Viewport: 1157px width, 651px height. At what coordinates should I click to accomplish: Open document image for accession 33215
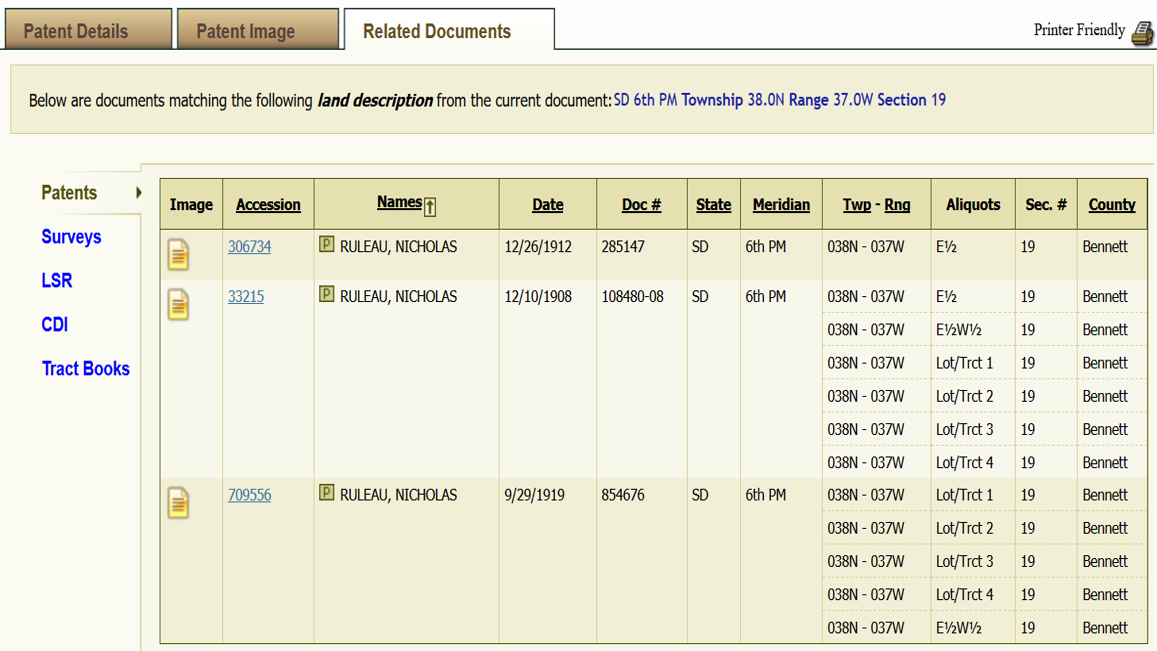tap(179, 305)
